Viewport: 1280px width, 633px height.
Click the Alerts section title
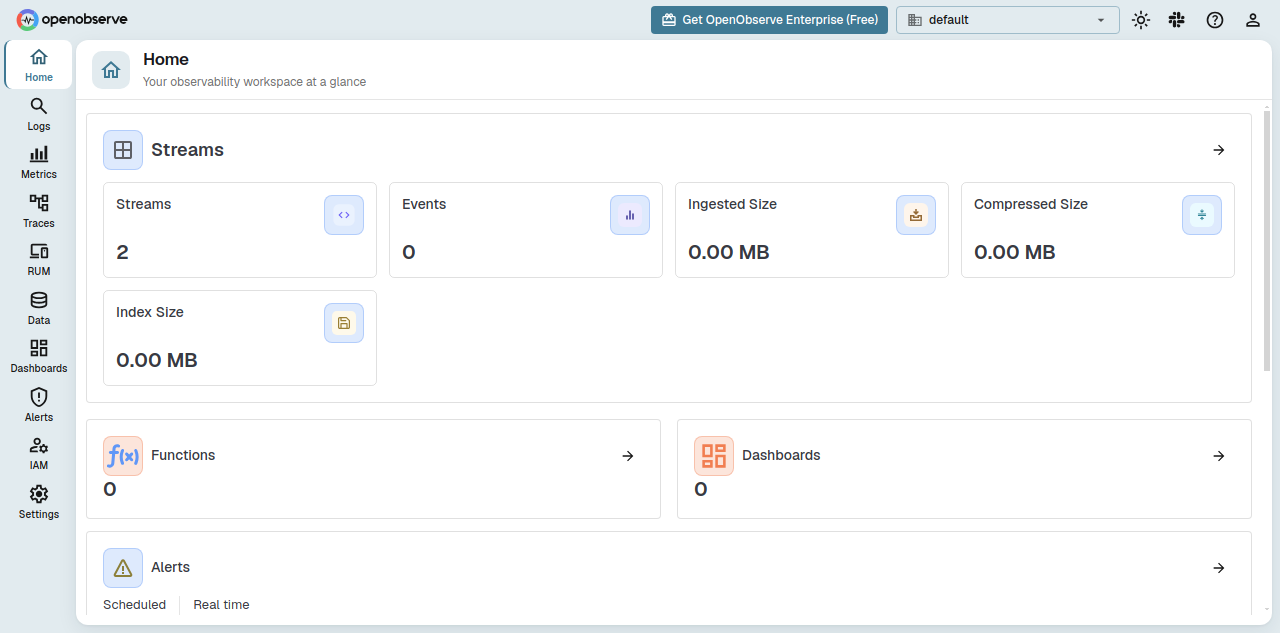click(170, 567)
